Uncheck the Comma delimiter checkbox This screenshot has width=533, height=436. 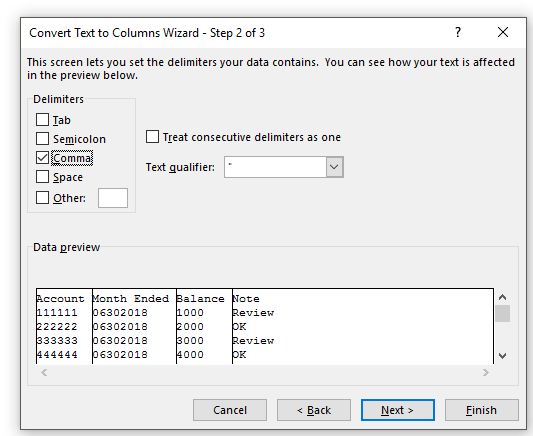click(42, 158)
